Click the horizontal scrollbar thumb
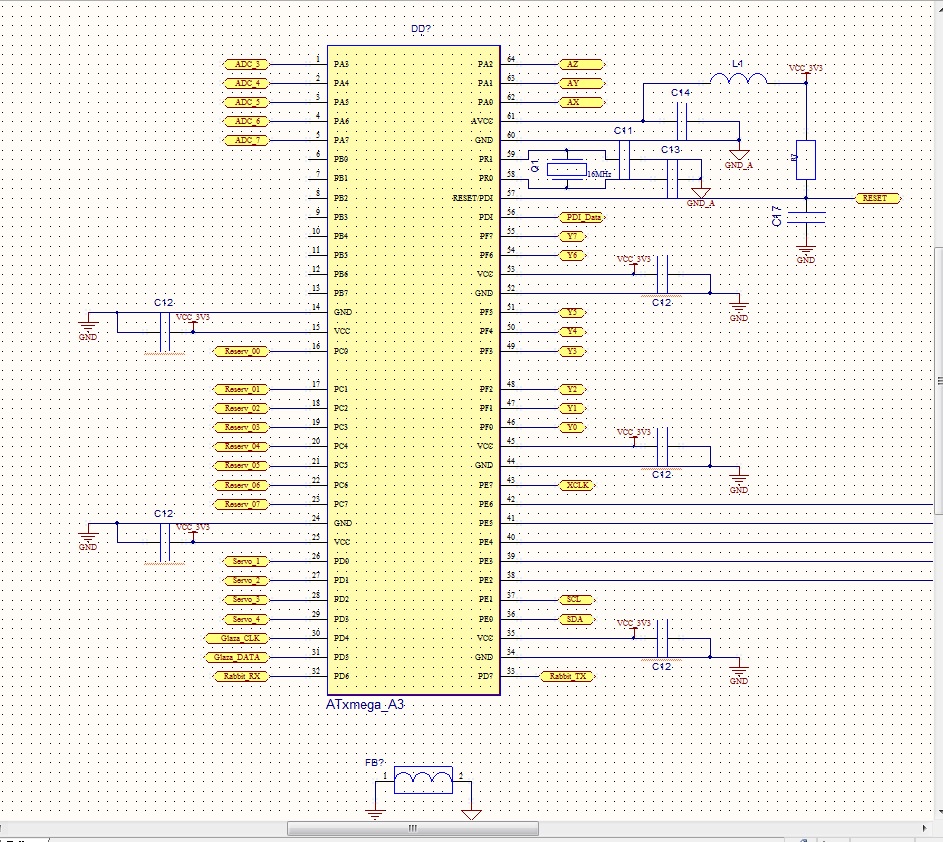The width and height of the screenshot is (943, 842). coord(412,828)
